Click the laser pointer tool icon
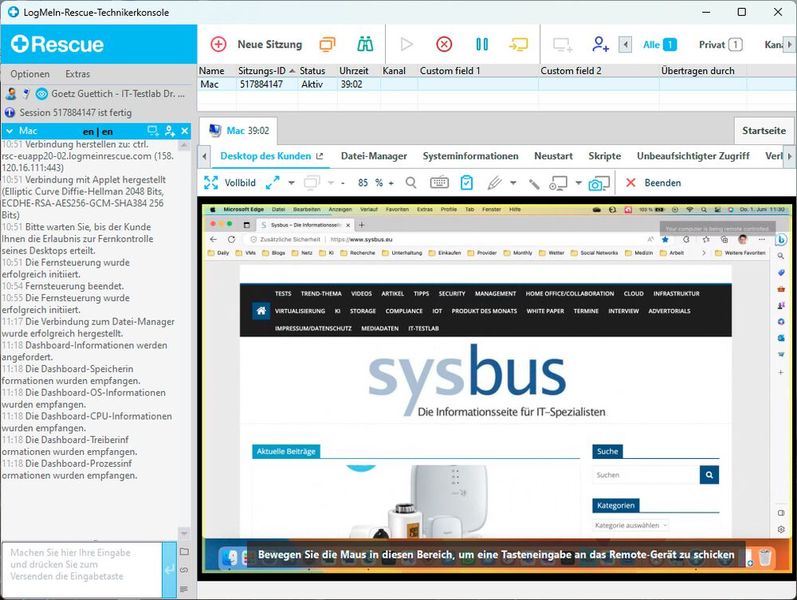 click(x=534, y=184)
